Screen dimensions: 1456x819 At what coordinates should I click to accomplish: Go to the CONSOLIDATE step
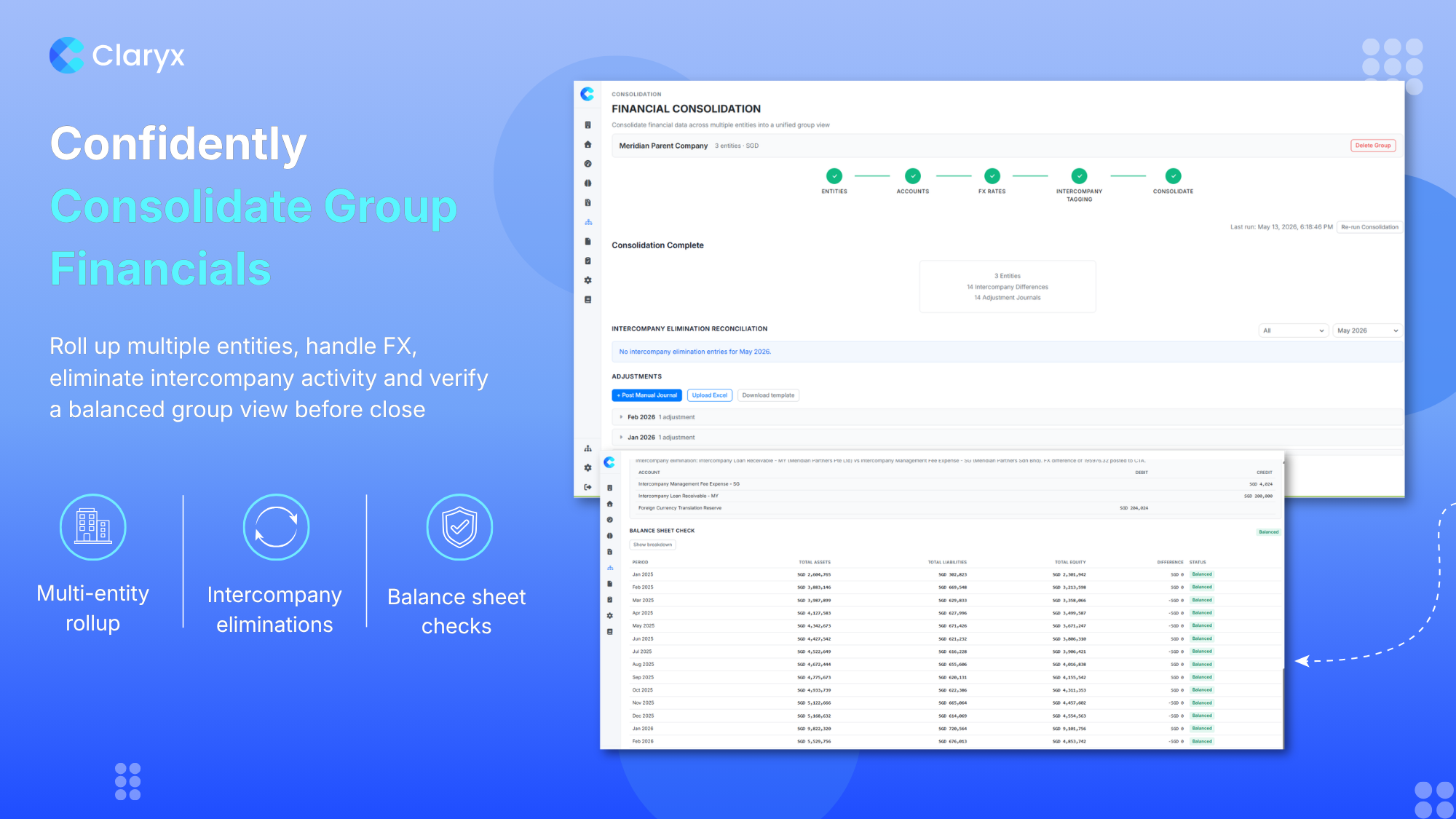(x=1173, y=176)
